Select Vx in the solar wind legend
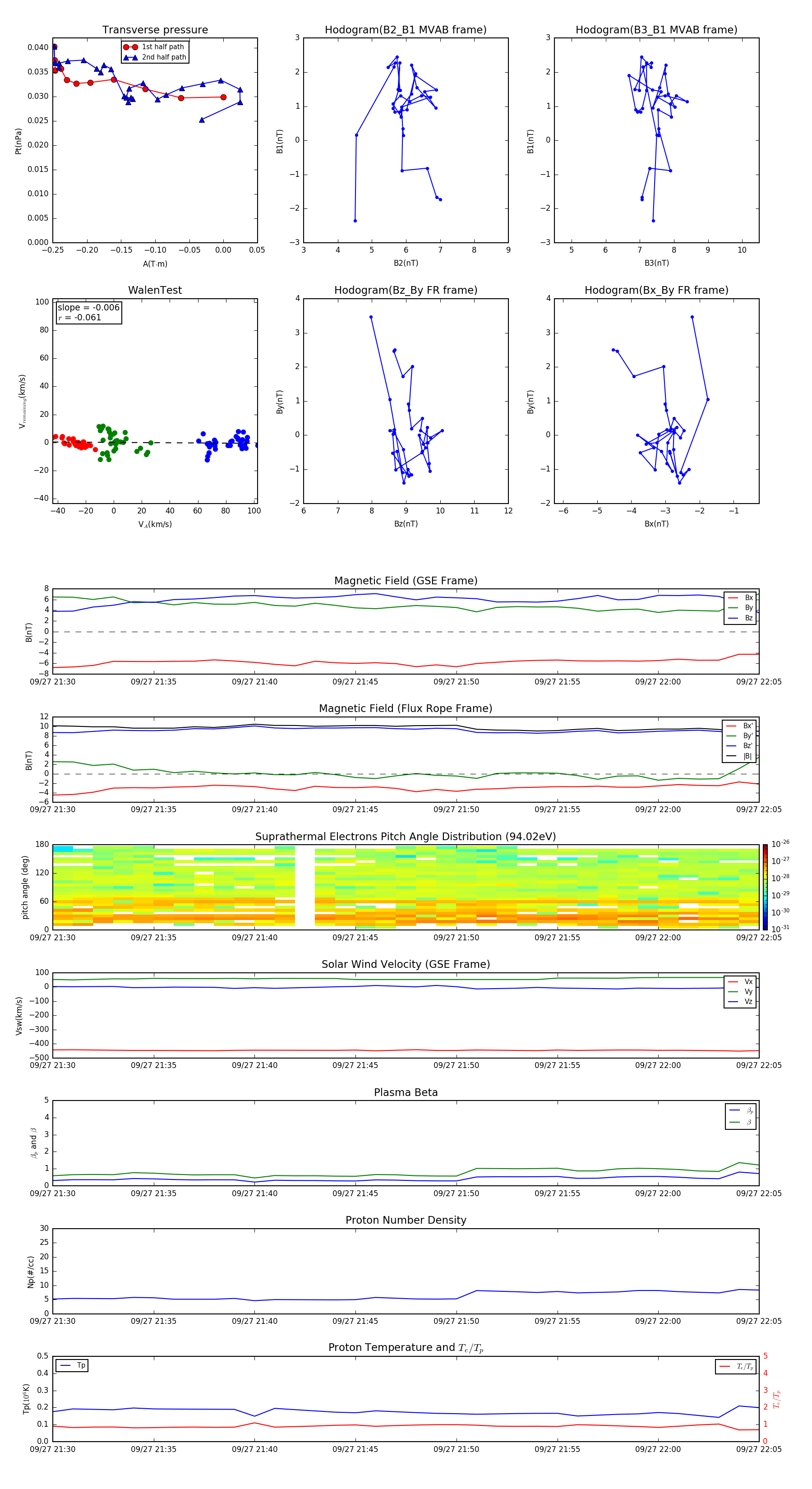 coord(740,981)
